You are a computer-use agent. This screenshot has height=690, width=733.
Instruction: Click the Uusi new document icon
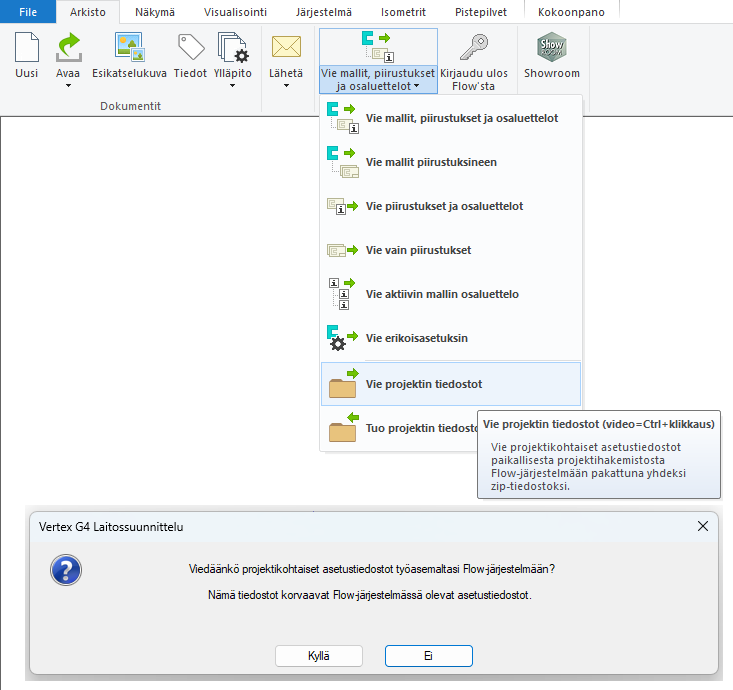click(x=27, y=47)
